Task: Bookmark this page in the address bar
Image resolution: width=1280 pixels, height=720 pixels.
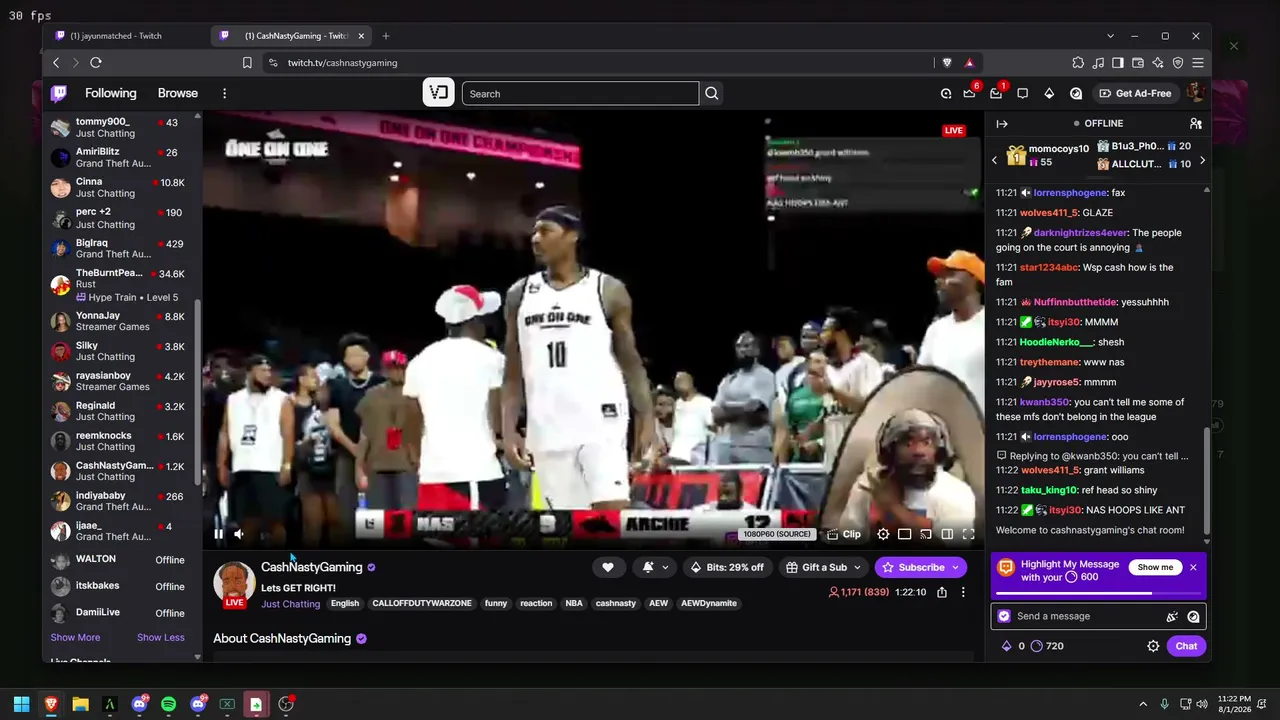Action: pos(247,62)
